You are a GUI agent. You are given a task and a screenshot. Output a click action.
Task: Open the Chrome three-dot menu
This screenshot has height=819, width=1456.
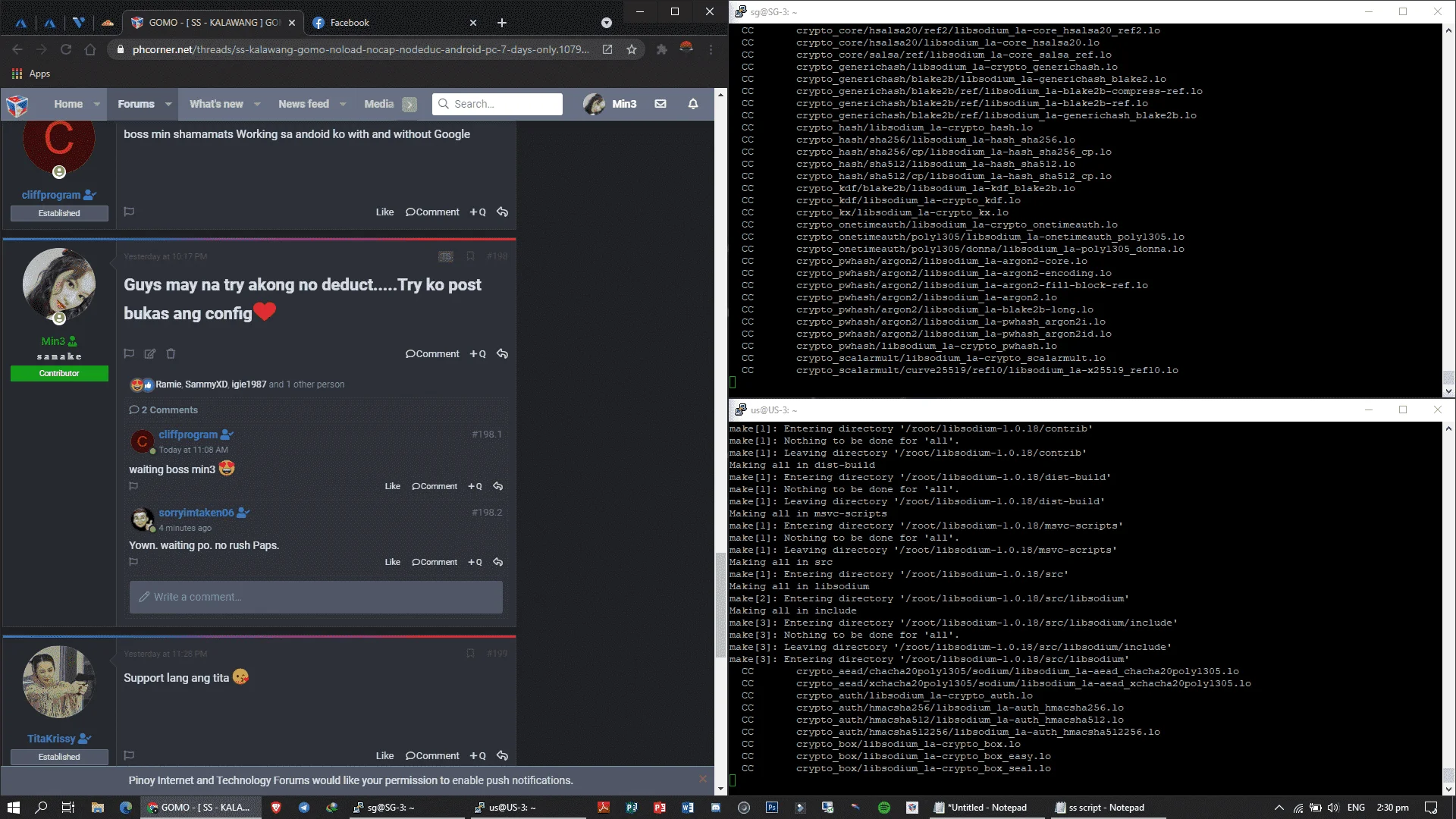coord(711,49)
